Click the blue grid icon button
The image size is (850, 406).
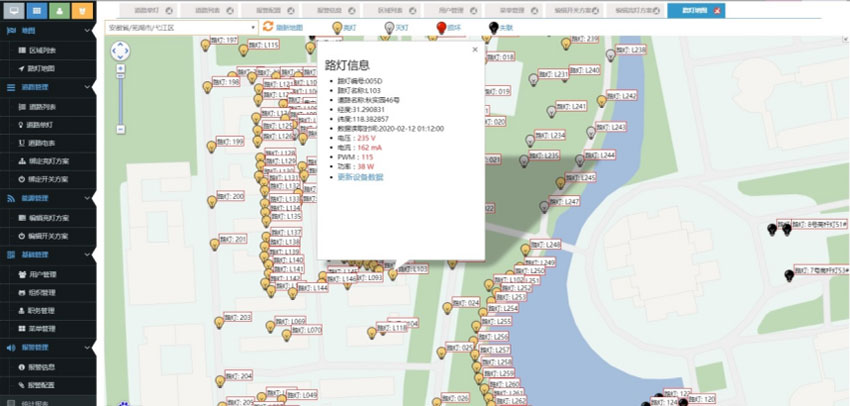[35, 10]
